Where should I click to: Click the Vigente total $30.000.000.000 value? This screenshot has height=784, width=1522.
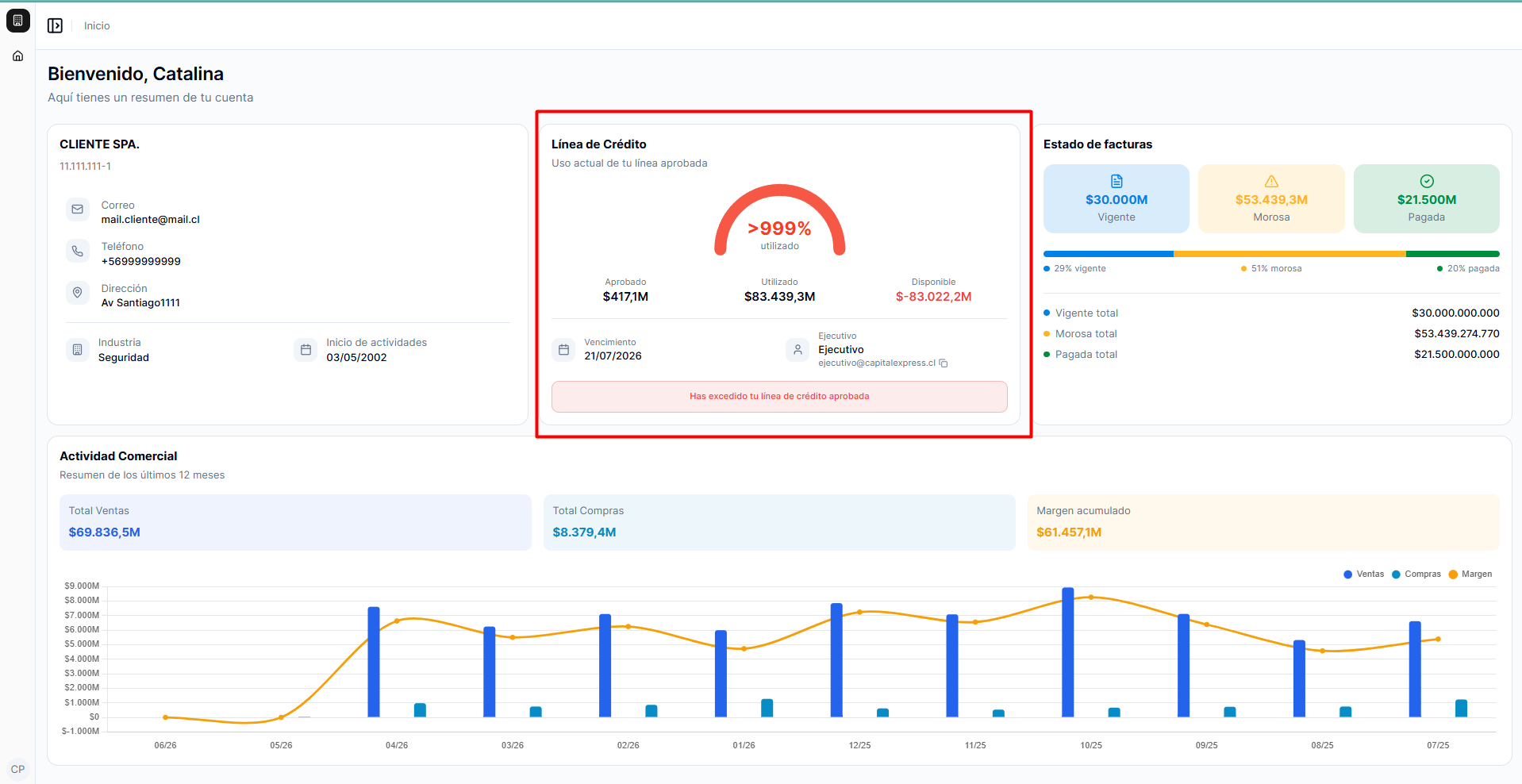click(x=1455, y=313)
